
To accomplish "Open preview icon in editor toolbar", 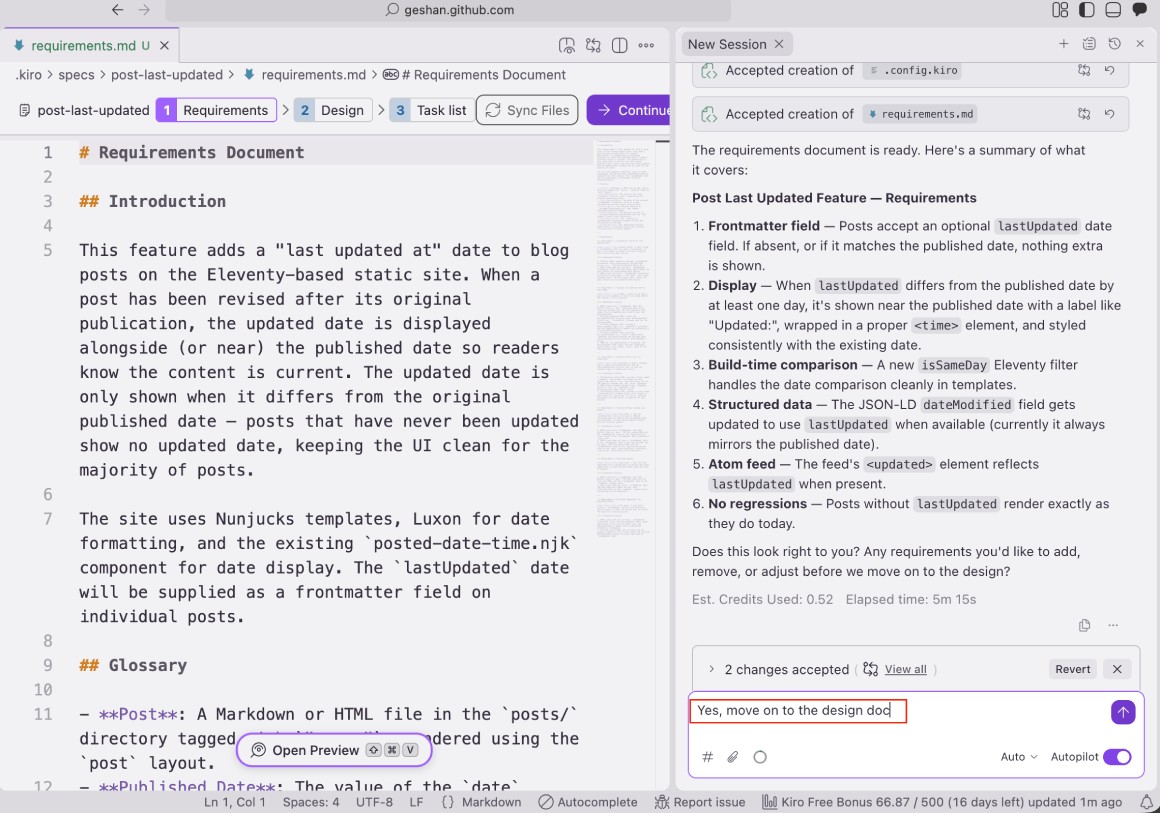I will click(567, 45).
